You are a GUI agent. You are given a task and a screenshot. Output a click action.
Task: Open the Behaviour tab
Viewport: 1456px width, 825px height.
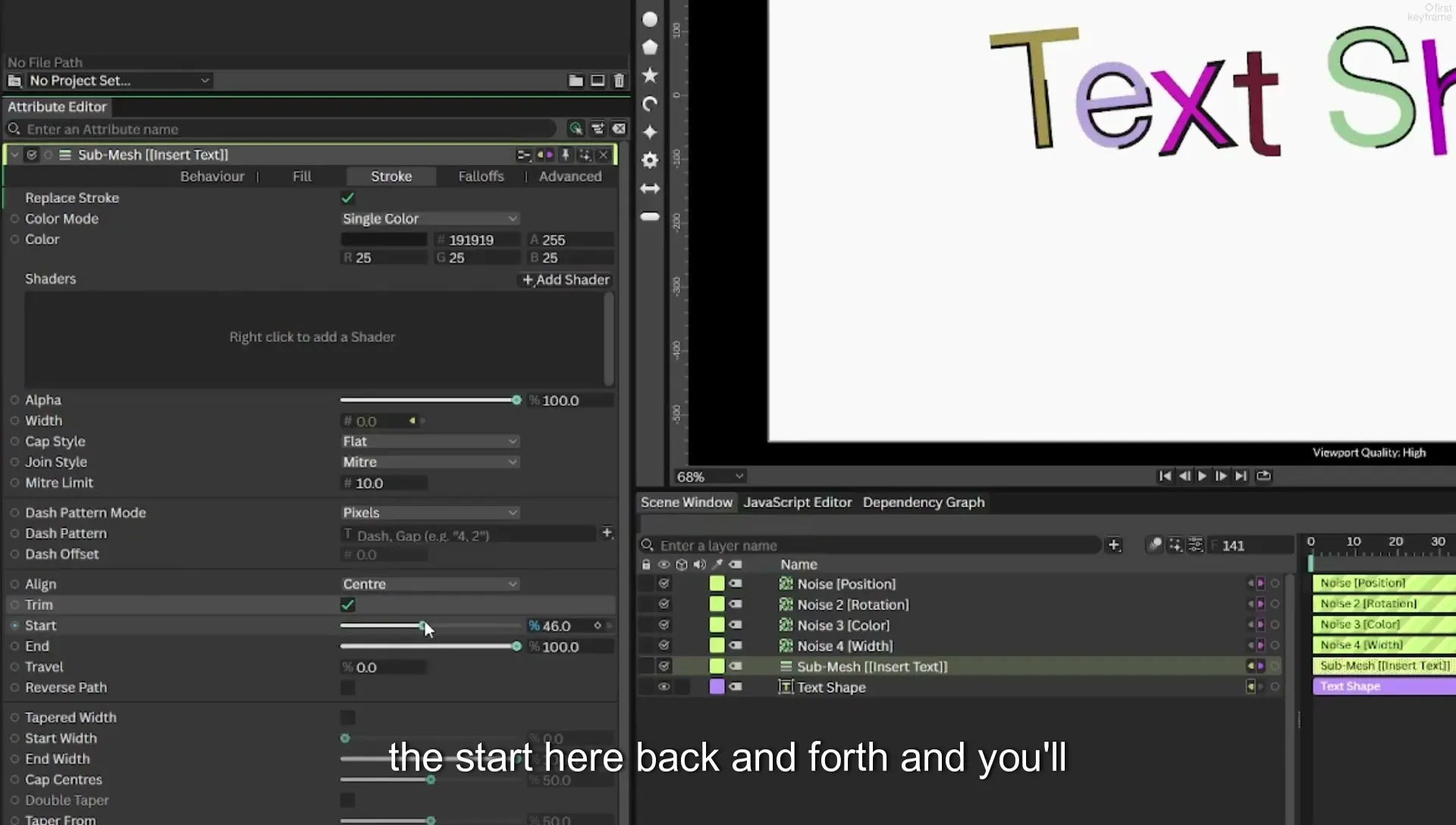pyautogui.click(x=212, y=176)
